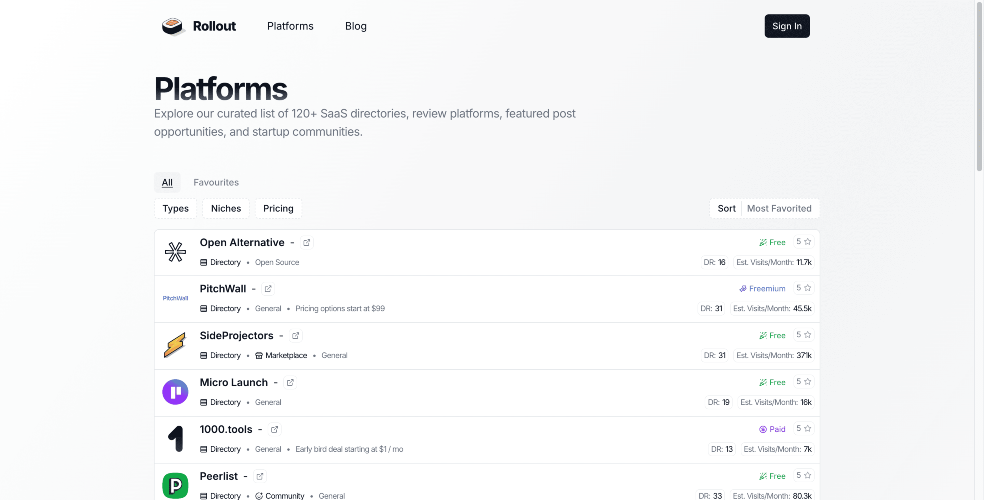Click external link icon beside Micro Launch
984x500 pixels.
point(290,383)
